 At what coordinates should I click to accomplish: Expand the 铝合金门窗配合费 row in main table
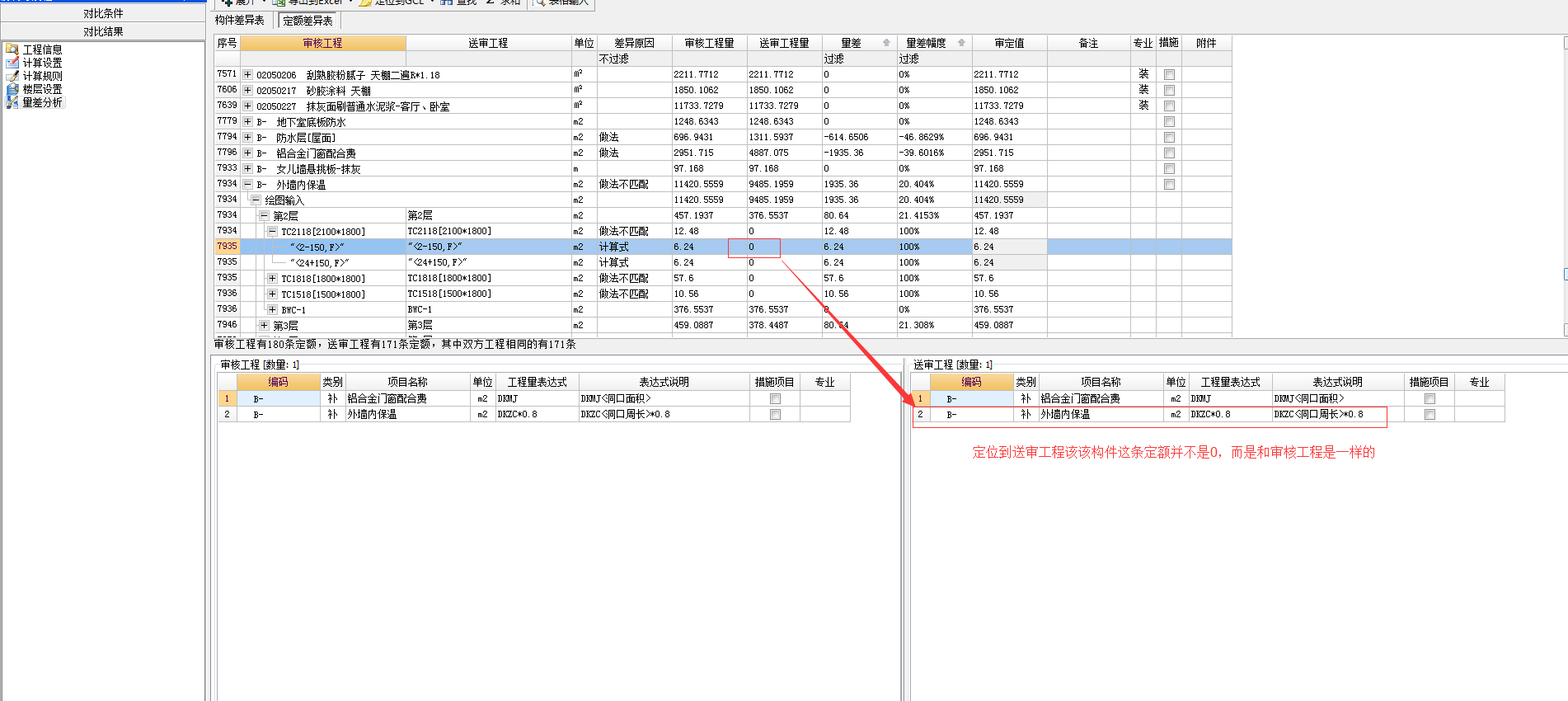click(x=247, y=153)
